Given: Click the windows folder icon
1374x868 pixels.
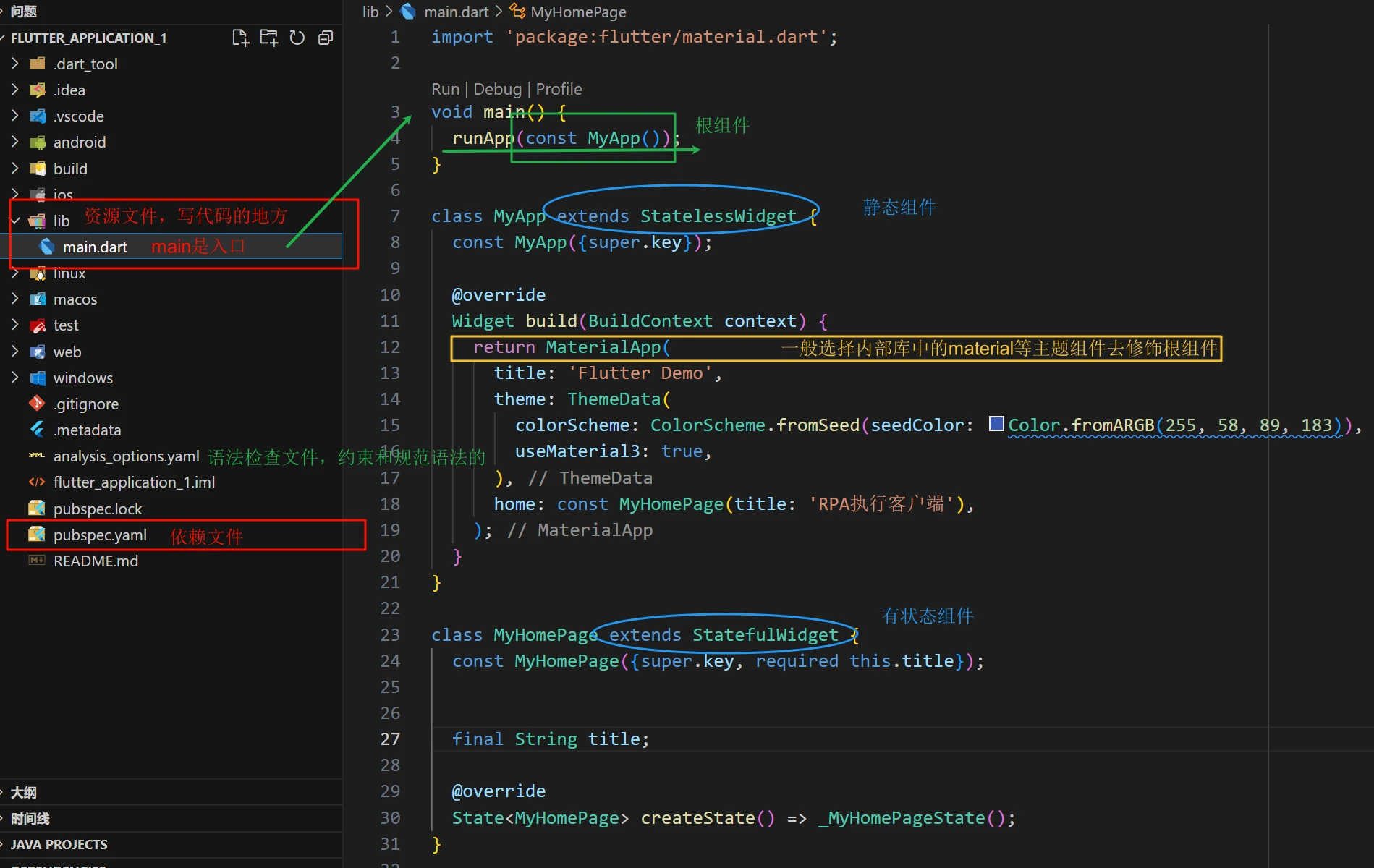Looking at the screenshot, I should click(x=38, y=378).
